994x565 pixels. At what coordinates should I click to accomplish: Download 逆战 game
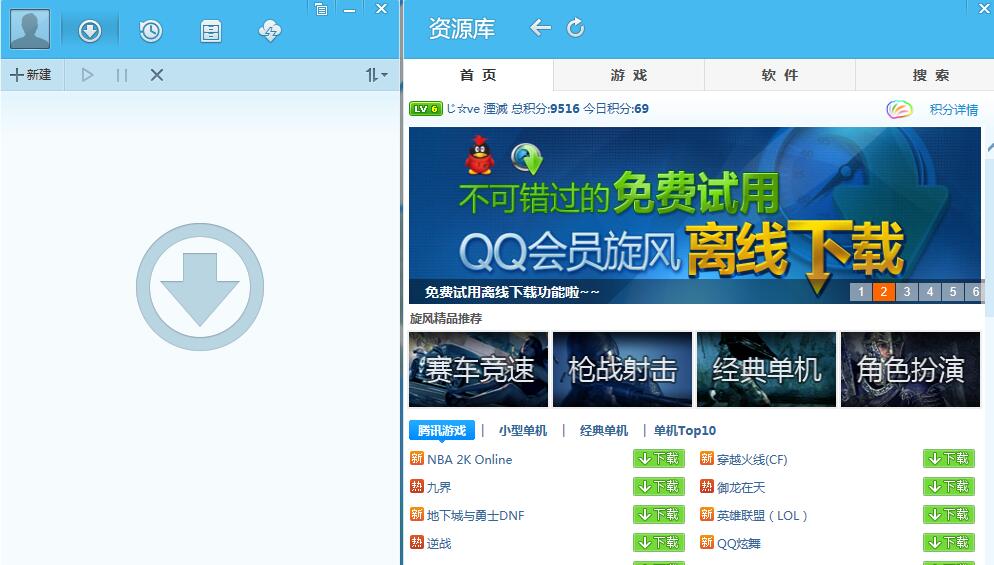[659, 542]
